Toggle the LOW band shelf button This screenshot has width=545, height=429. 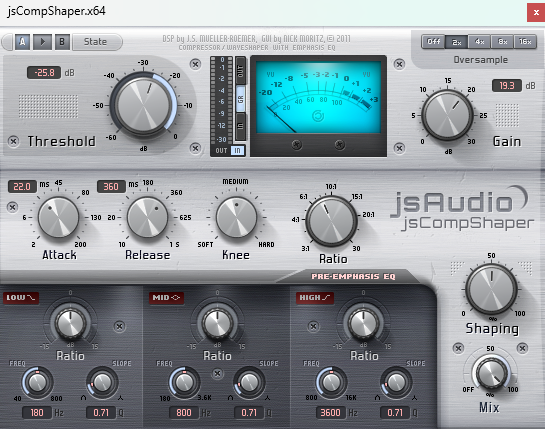coord(21,298)
